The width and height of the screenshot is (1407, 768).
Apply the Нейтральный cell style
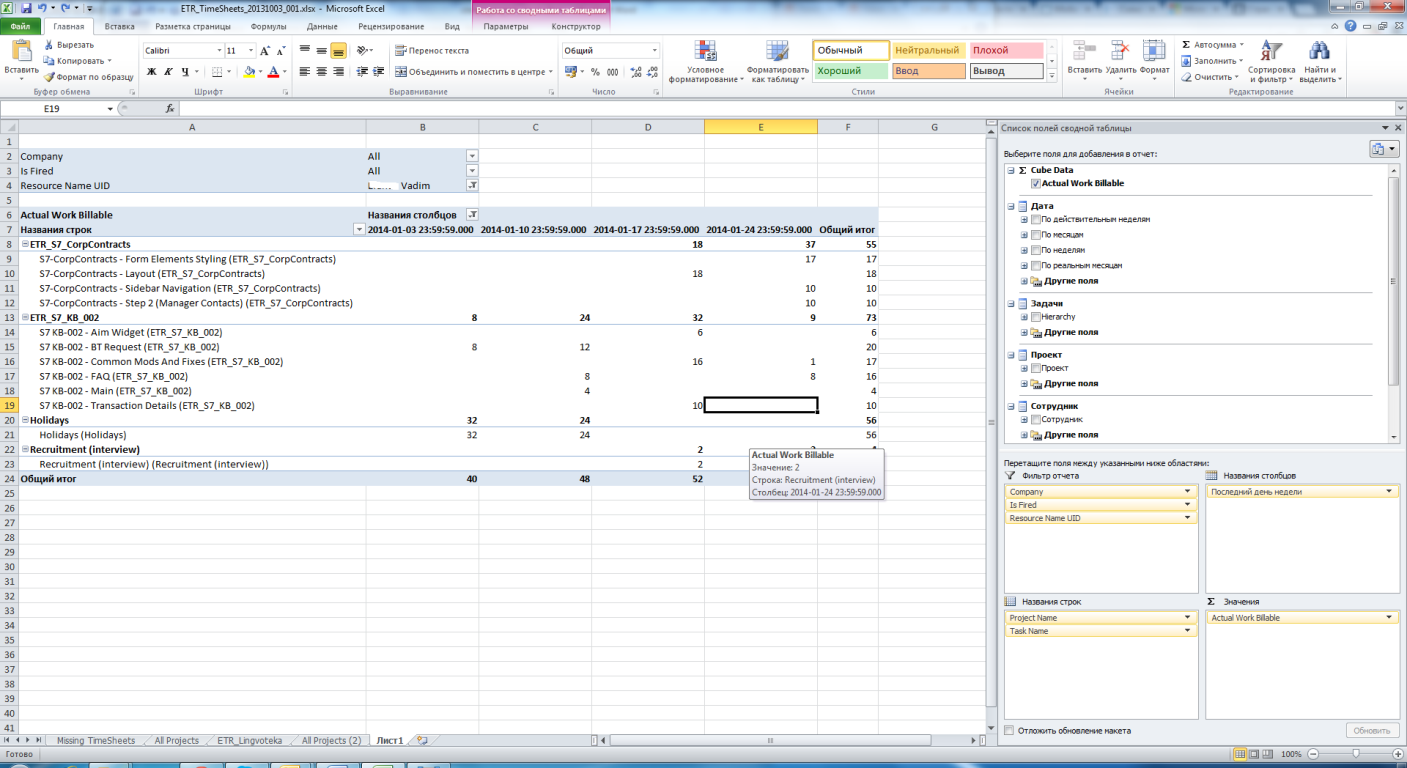(929, 50)
